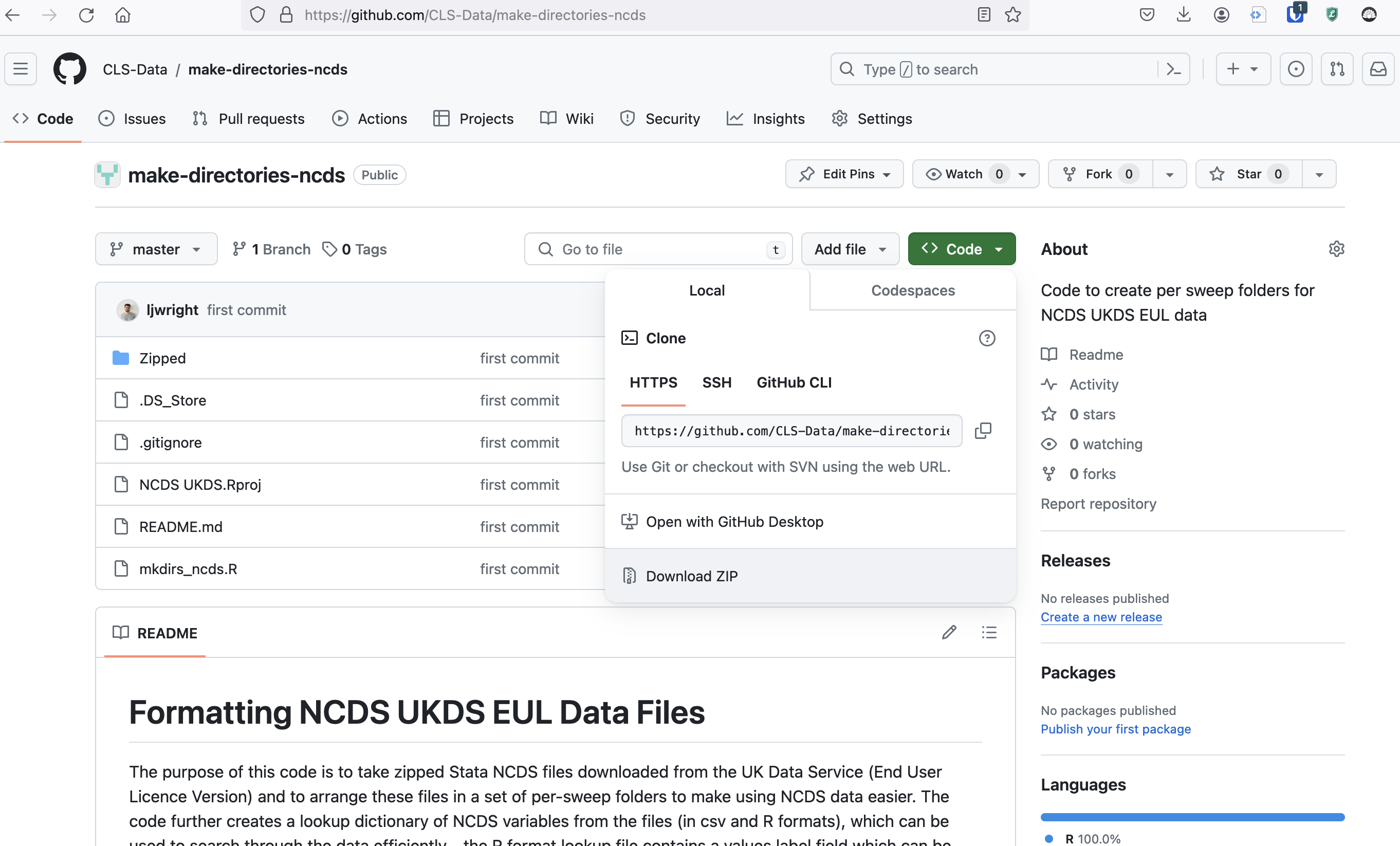Screen dimensions: 1400x846
Task: Expand the Watch dropdown arrow
Action: tap(1023, 174)
